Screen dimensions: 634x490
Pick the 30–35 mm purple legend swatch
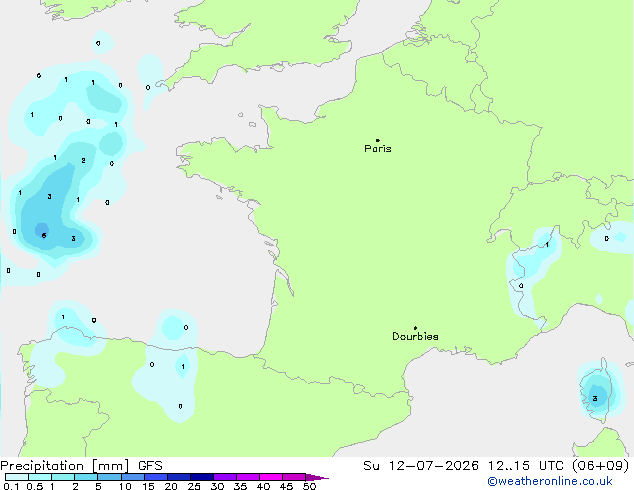(224, 477)
